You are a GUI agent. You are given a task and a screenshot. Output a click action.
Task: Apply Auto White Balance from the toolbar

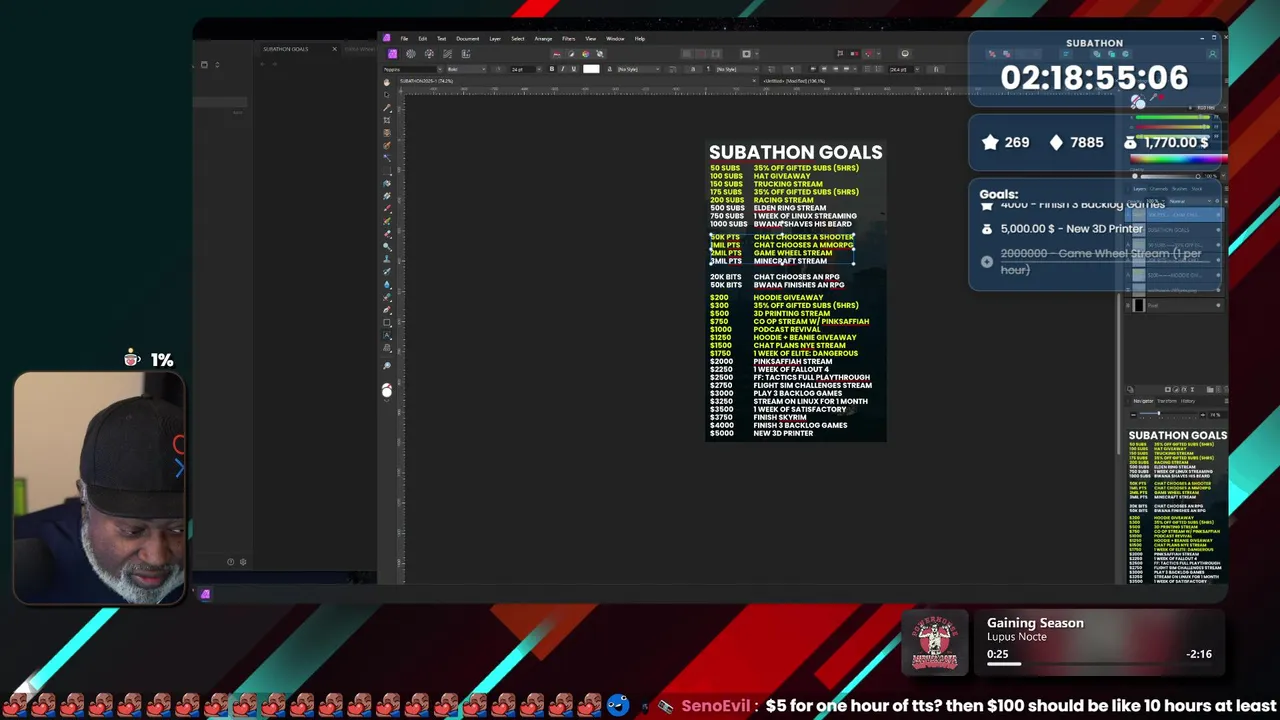click(x=600, y=54)
